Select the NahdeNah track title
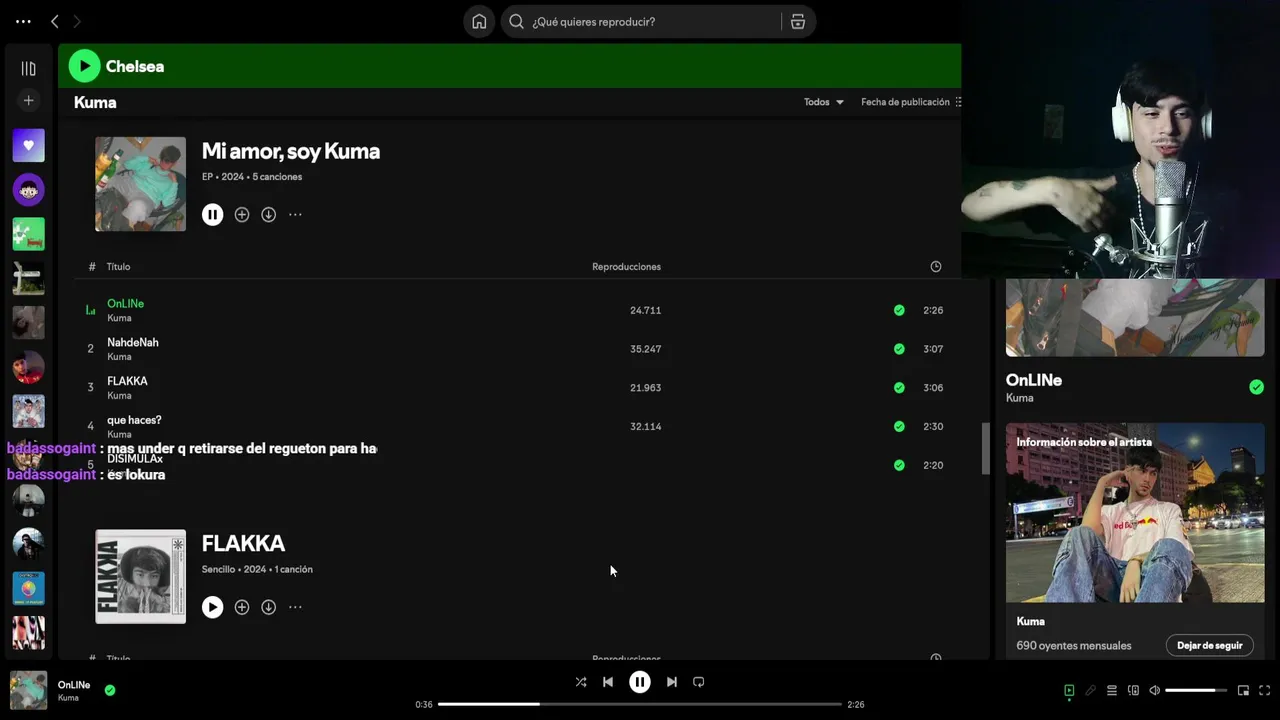This screenshot has height=720, width=1280. tap(133, 342)
